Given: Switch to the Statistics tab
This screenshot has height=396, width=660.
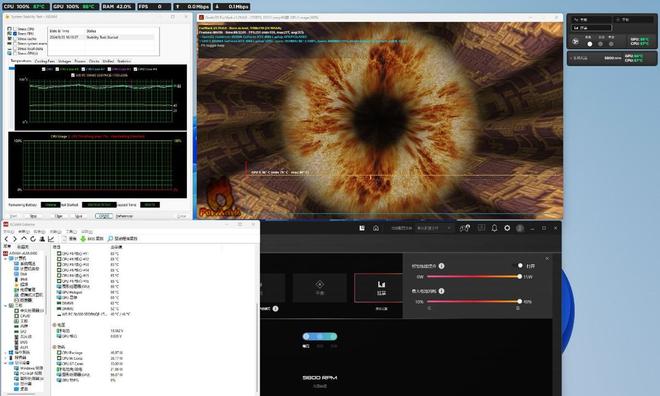Looking at the screenshot, I should pos(124,61).
